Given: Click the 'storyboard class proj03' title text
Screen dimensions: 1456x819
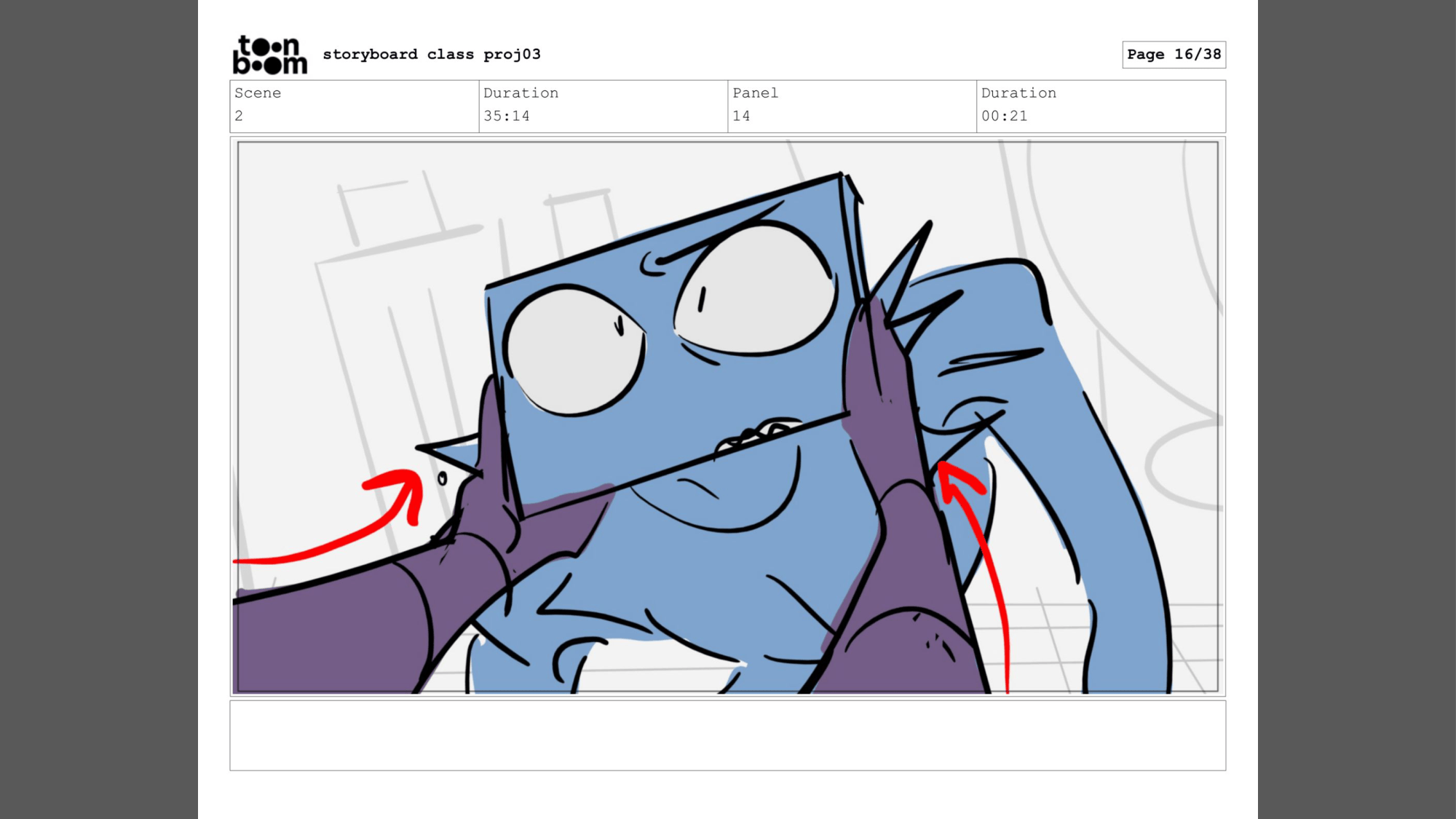Looking at the screenshot, I should (x=432, y=55).
